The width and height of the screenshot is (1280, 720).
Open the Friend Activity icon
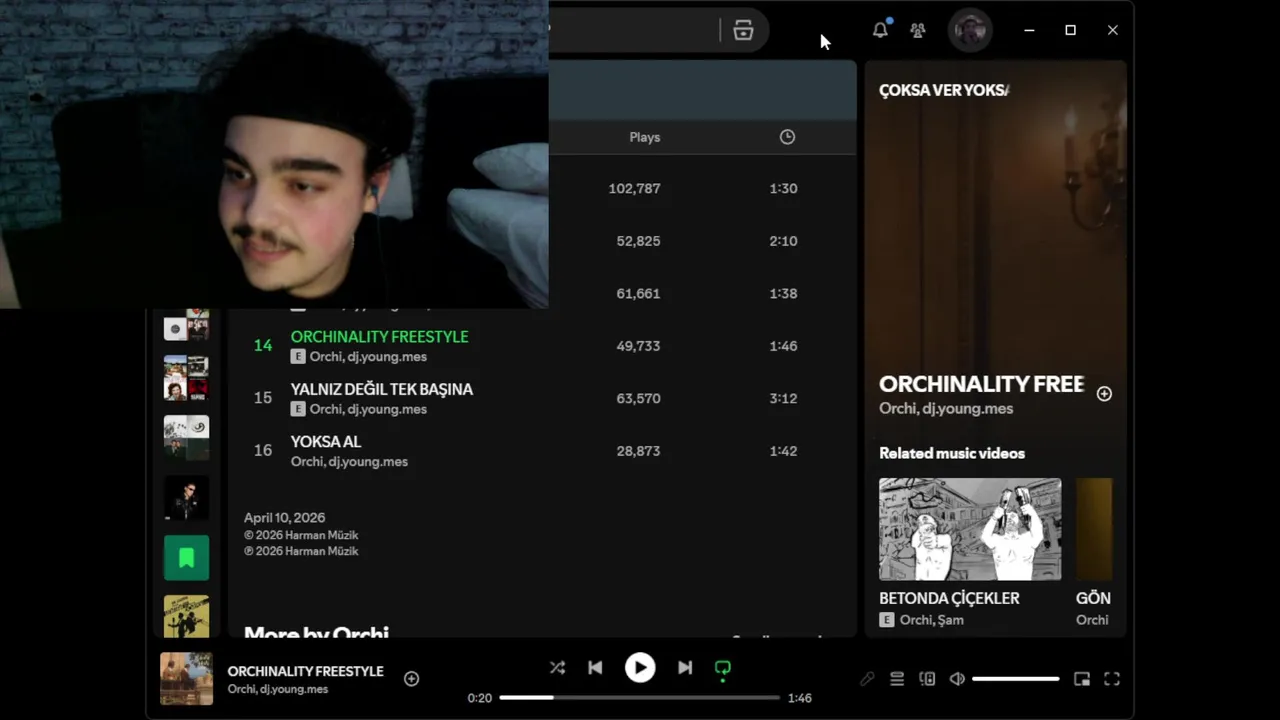918,30
